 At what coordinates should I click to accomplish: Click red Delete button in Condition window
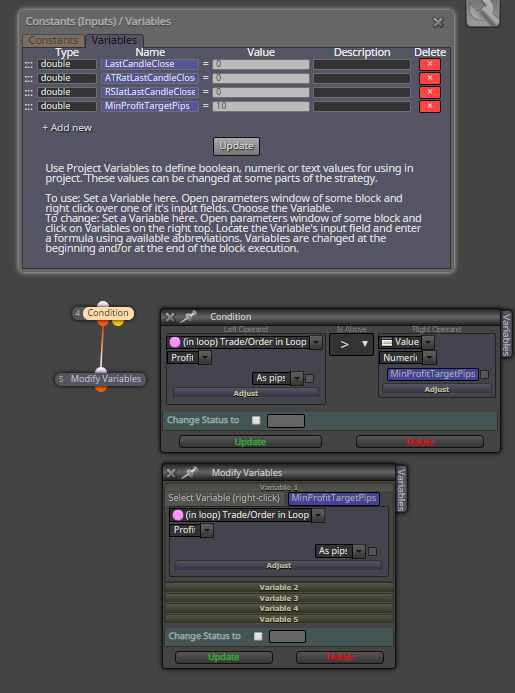click(x=420, y=442)
